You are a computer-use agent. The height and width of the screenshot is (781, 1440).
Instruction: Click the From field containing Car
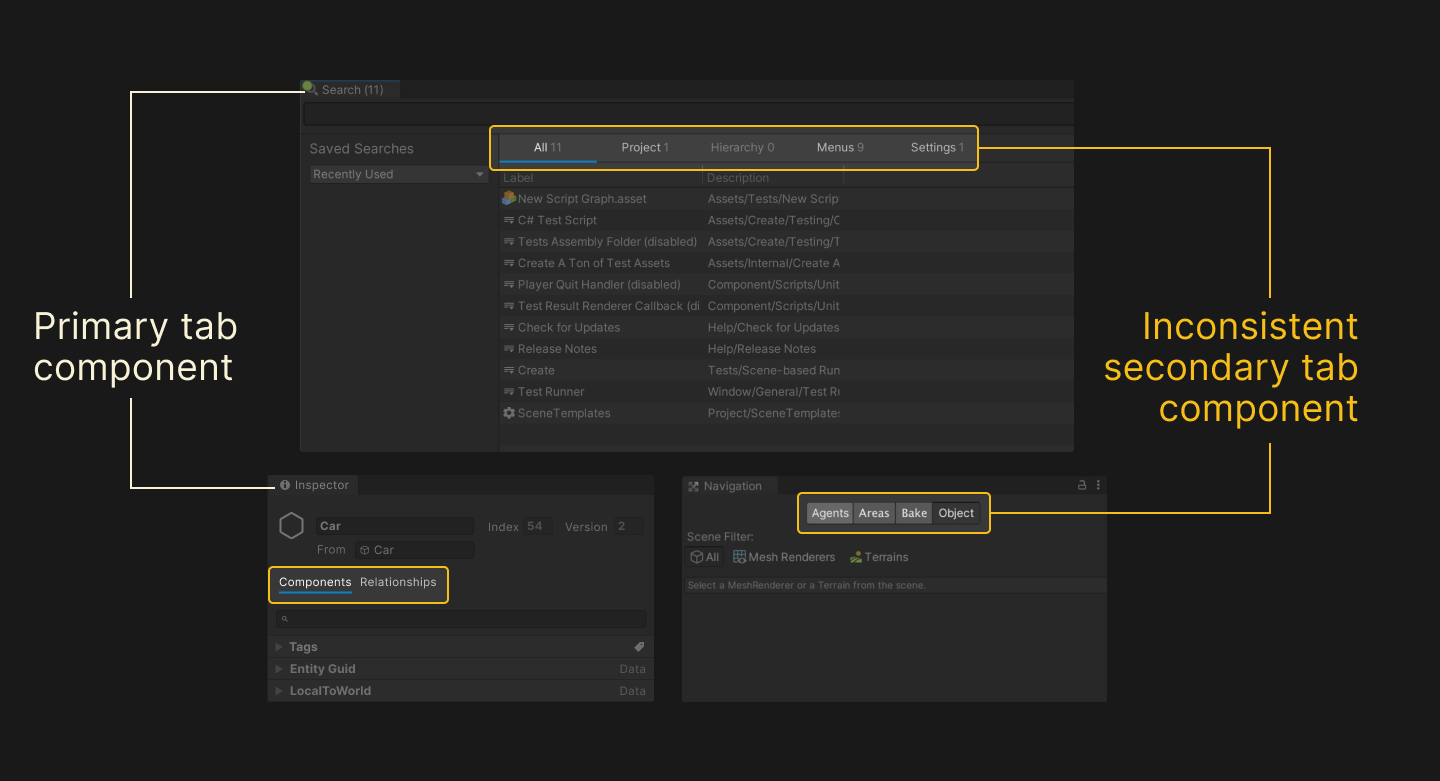(x=415, y=550)
